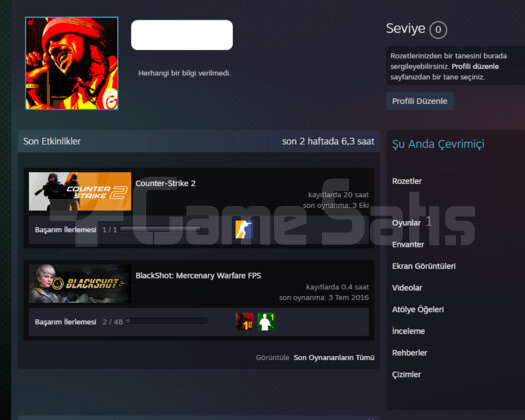Open the Çizimler sidebar link
This screenshot has height=420, width=525.
(406, 374)
